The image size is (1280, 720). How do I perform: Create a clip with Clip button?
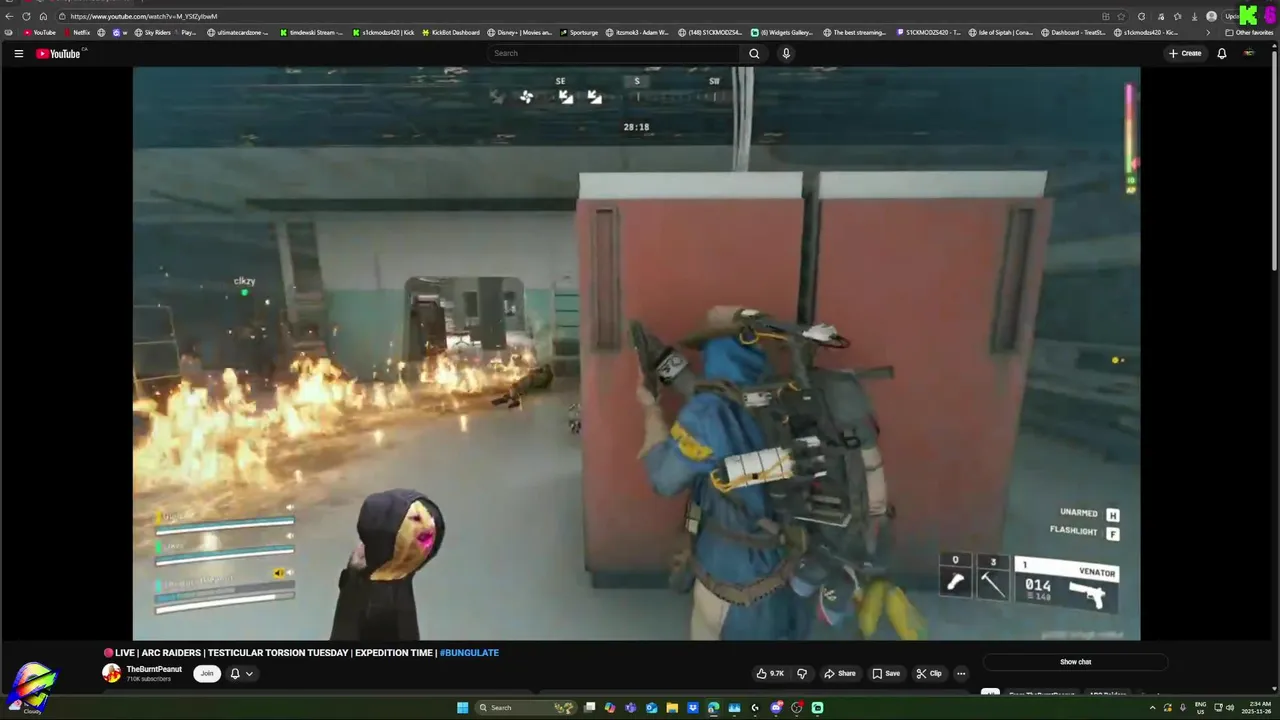point(929,673)
